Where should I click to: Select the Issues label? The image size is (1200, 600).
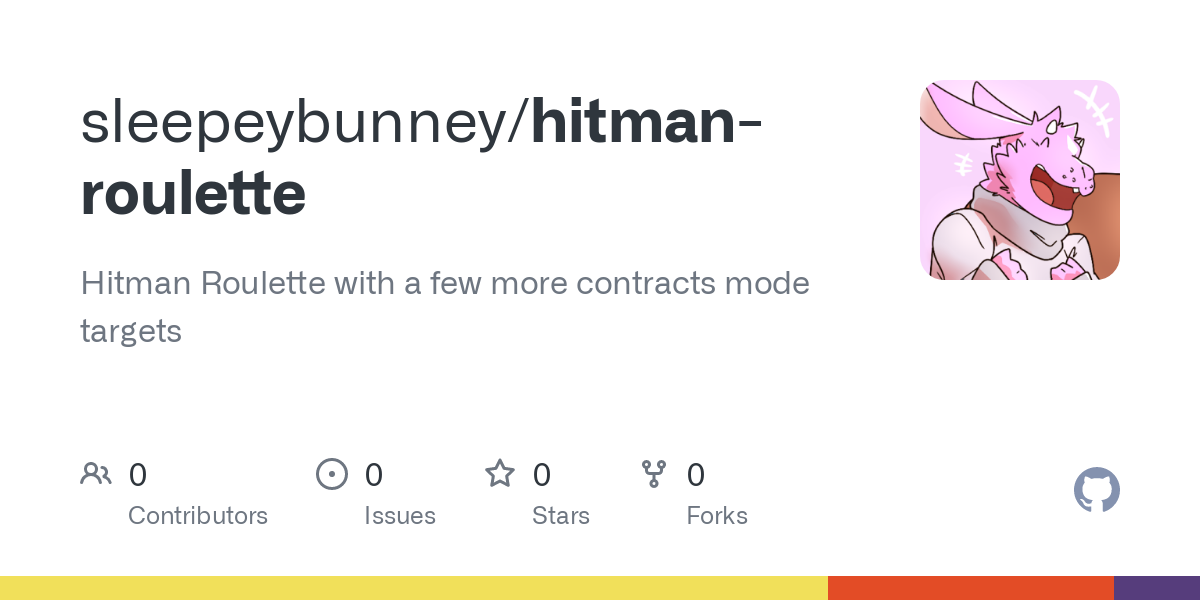tap(400, 516)
